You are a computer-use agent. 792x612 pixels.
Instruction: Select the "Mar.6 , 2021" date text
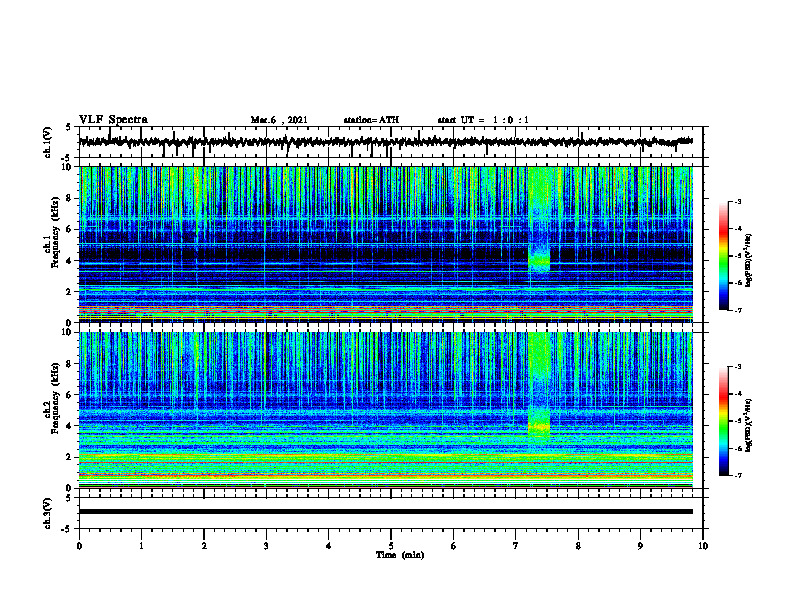(279, 120)
